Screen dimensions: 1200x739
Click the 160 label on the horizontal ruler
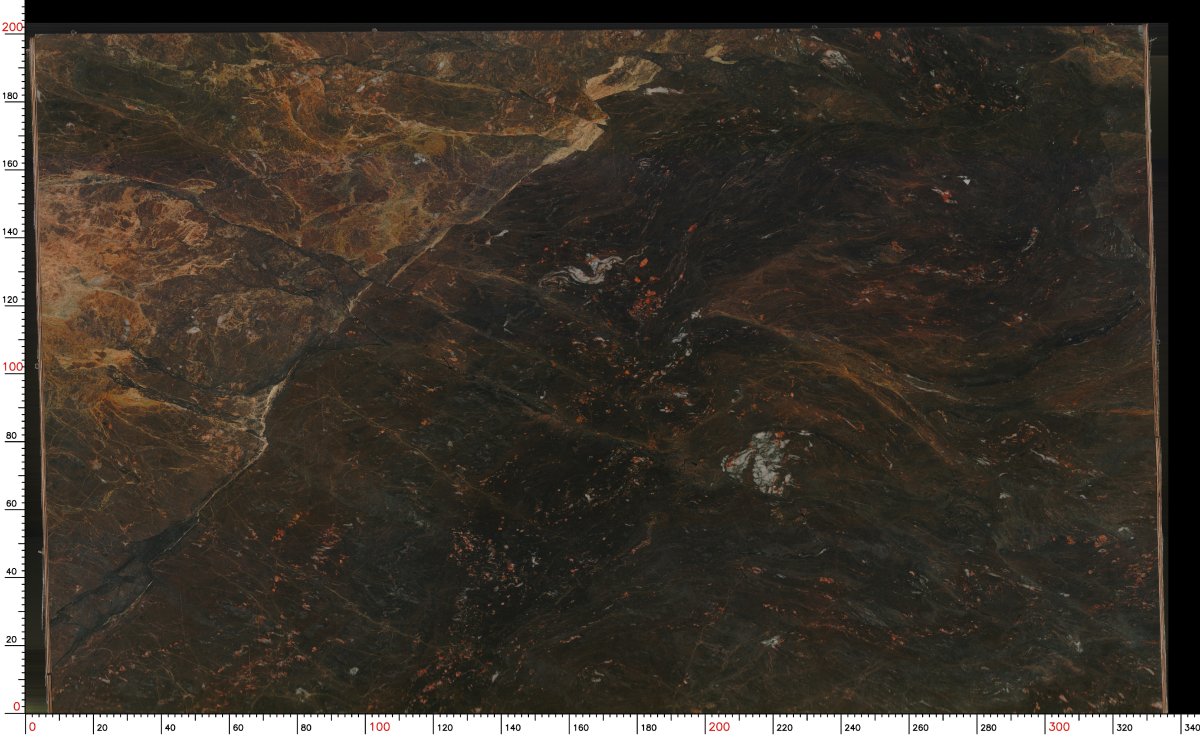point(582,728)
